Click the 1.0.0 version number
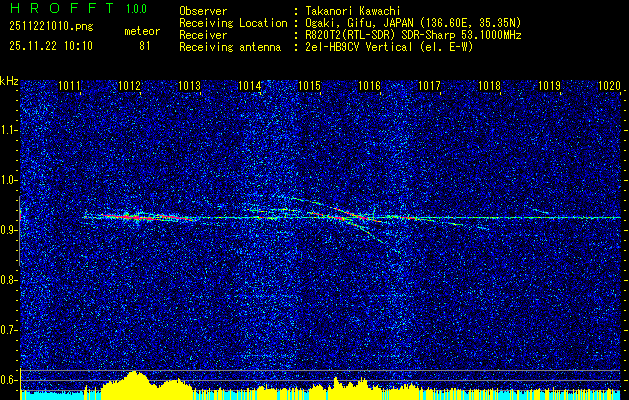629x400 pixels. [x=136, y=9]
